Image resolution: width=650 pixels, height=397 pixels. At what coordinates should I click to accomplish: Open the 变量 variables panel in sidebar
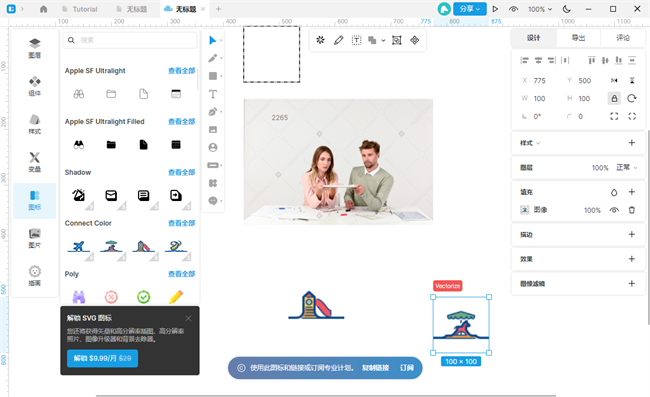(x=34, y=162)
